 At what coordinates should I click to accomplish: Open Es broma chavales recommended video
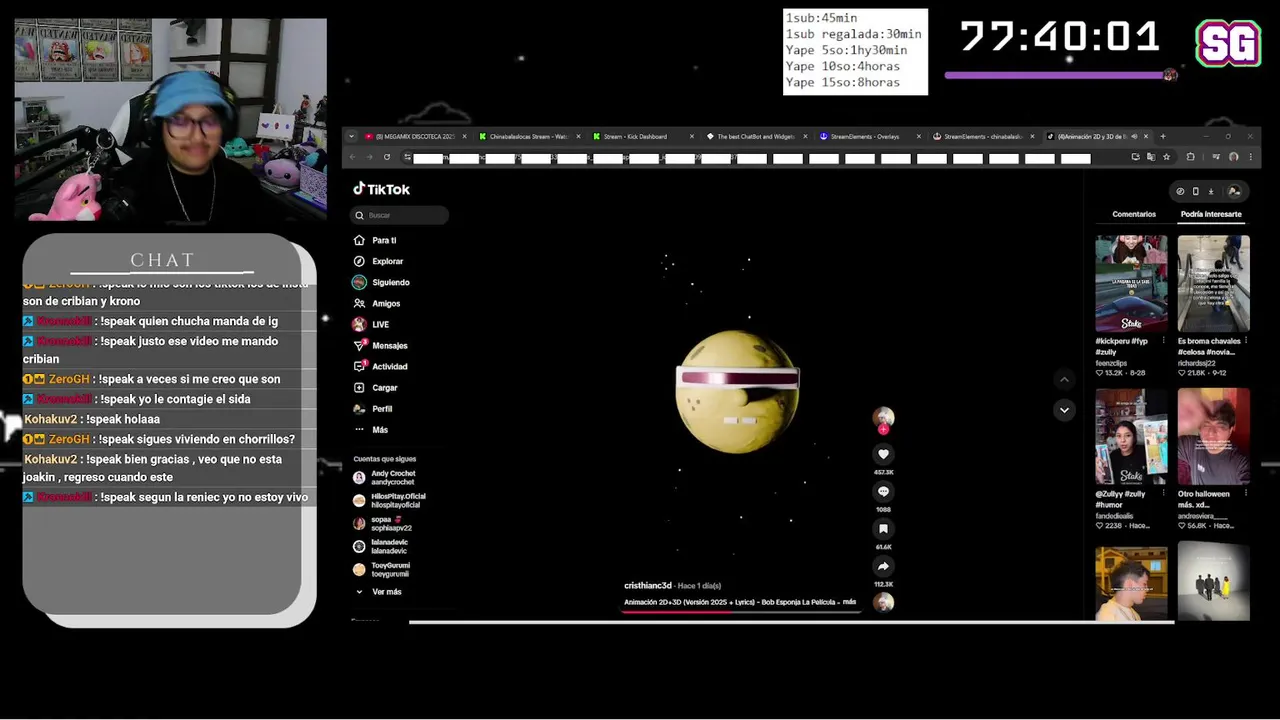[x=1213, y=284]
